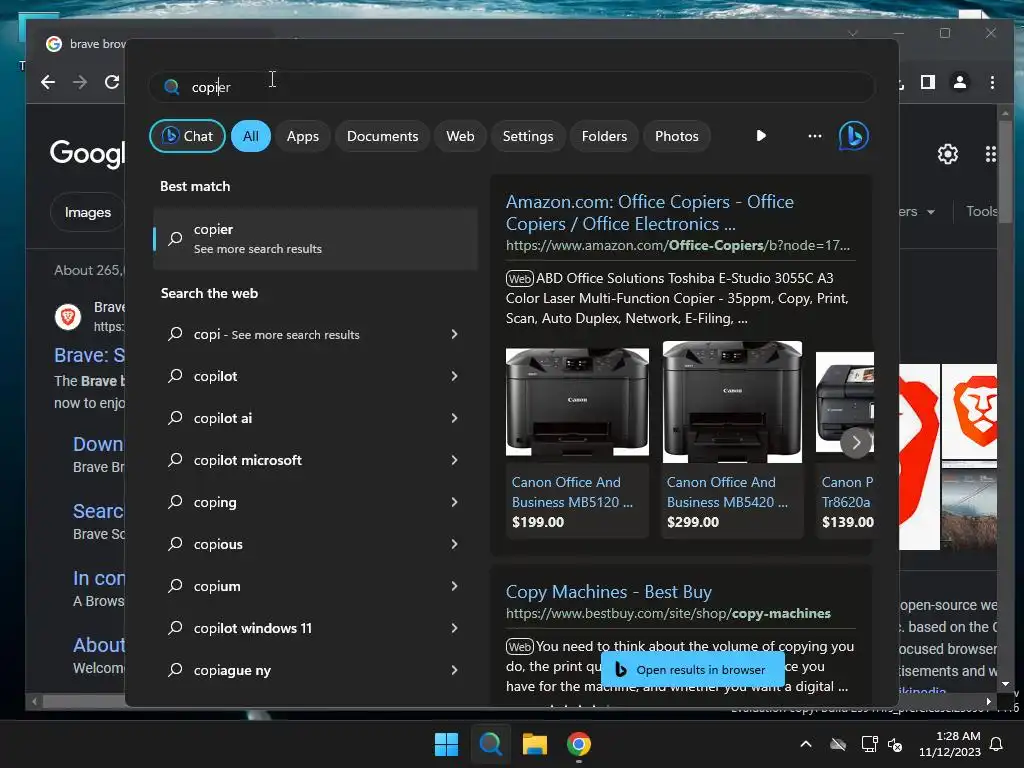Choose the 'copiague ny' search suggestion
The image size is (1024, 768).
(232, 670)
